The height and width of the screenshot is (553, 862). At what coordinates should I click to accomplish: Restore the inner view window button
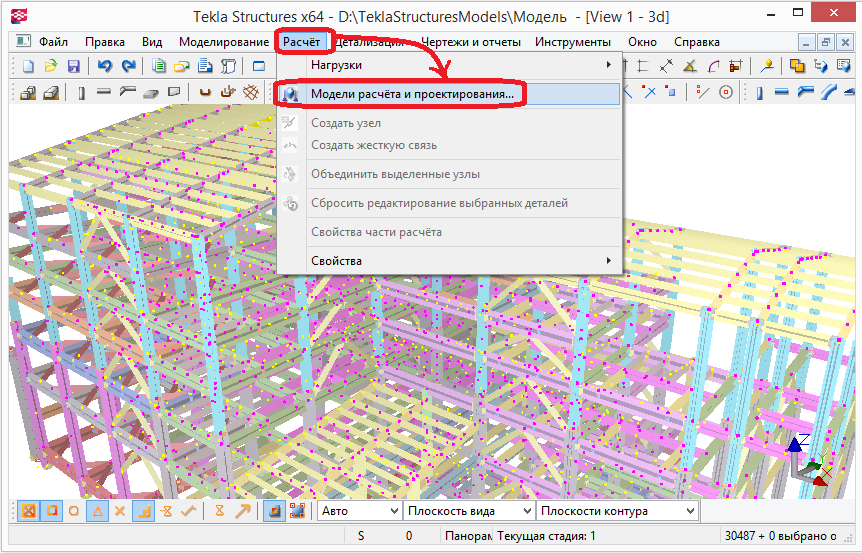825,42
